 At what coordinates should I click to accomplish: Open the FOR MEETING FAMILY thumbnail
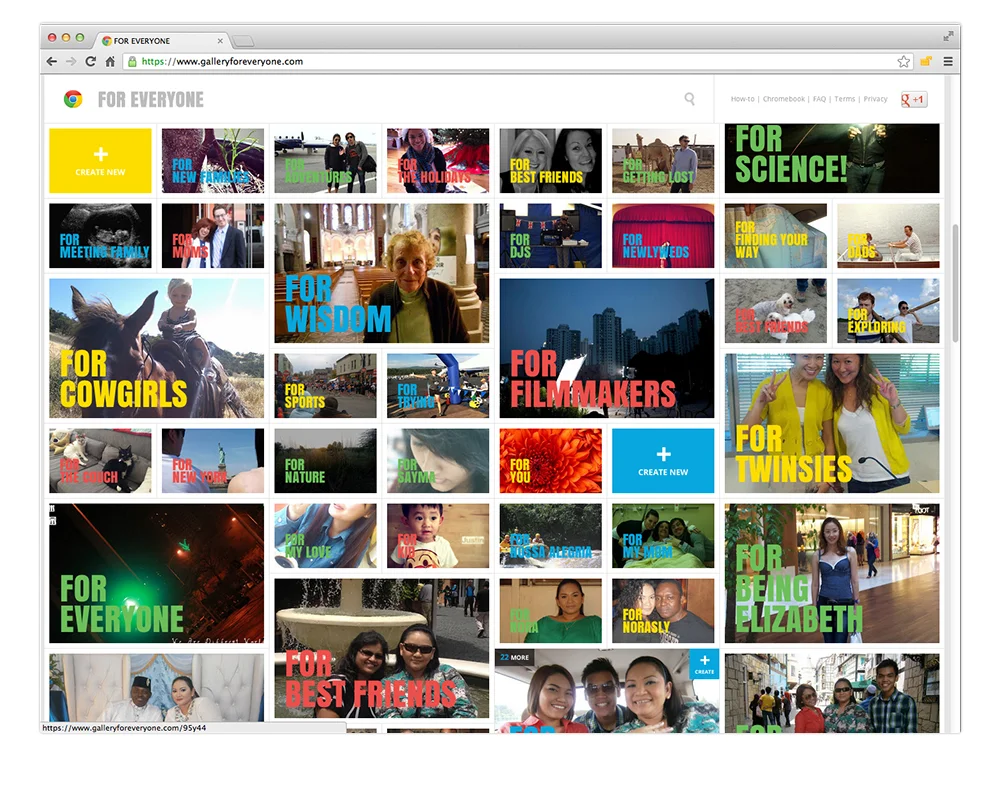[100, 236]
